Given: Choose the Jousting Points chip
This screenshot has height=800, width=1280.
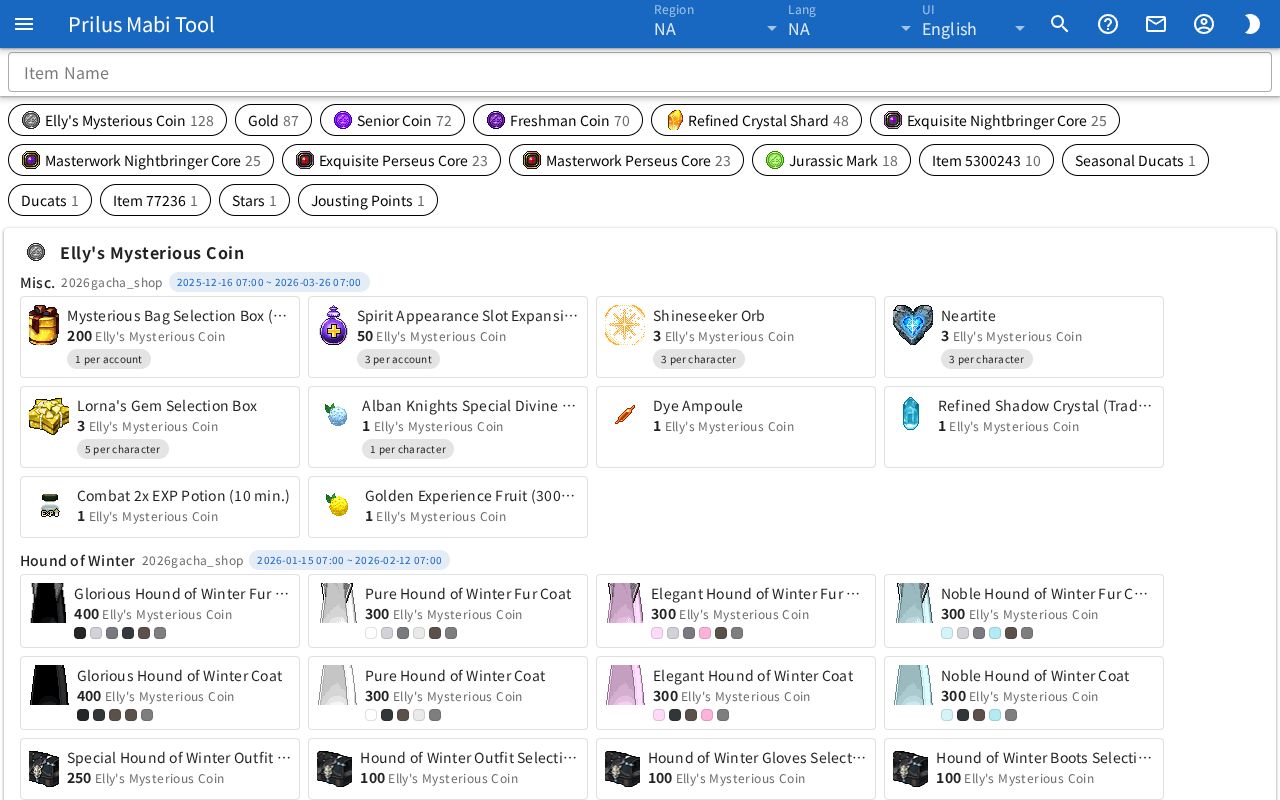Looking at the screenshot, I should 368,201.
